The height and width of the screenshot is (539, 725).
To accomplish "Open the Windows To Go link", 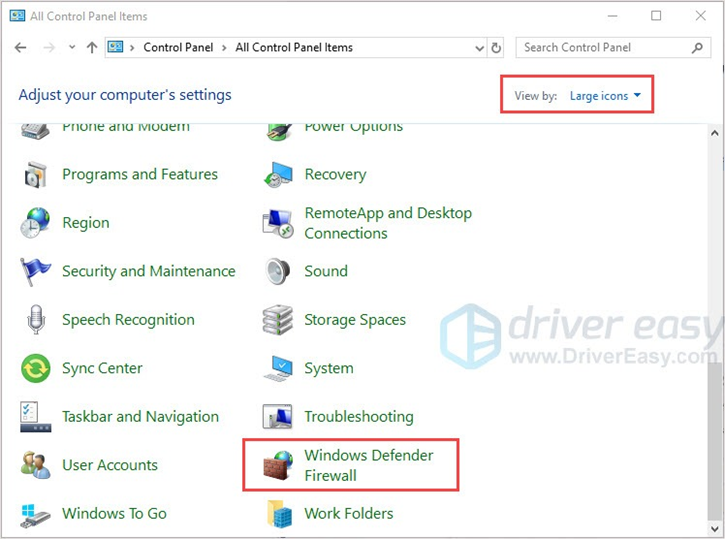I will coord(115,514).
